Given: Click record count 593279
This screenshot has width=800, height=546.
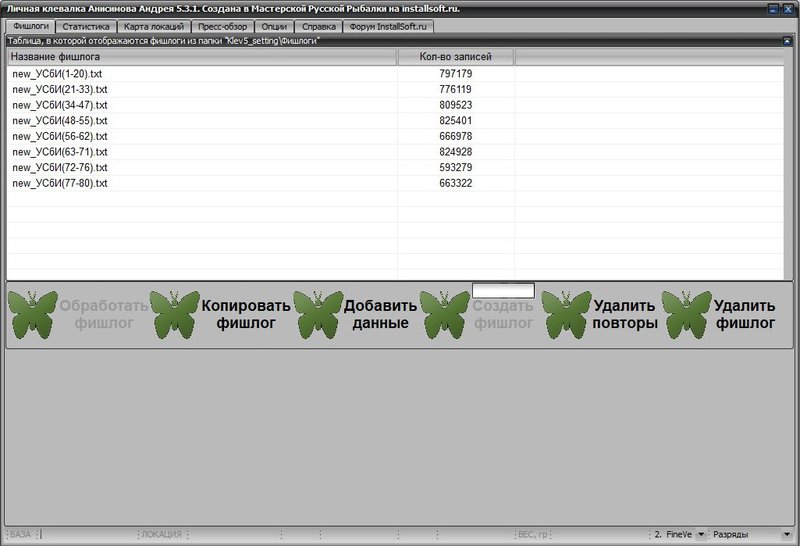Looking at the screenshot, I should click(456, 167).
